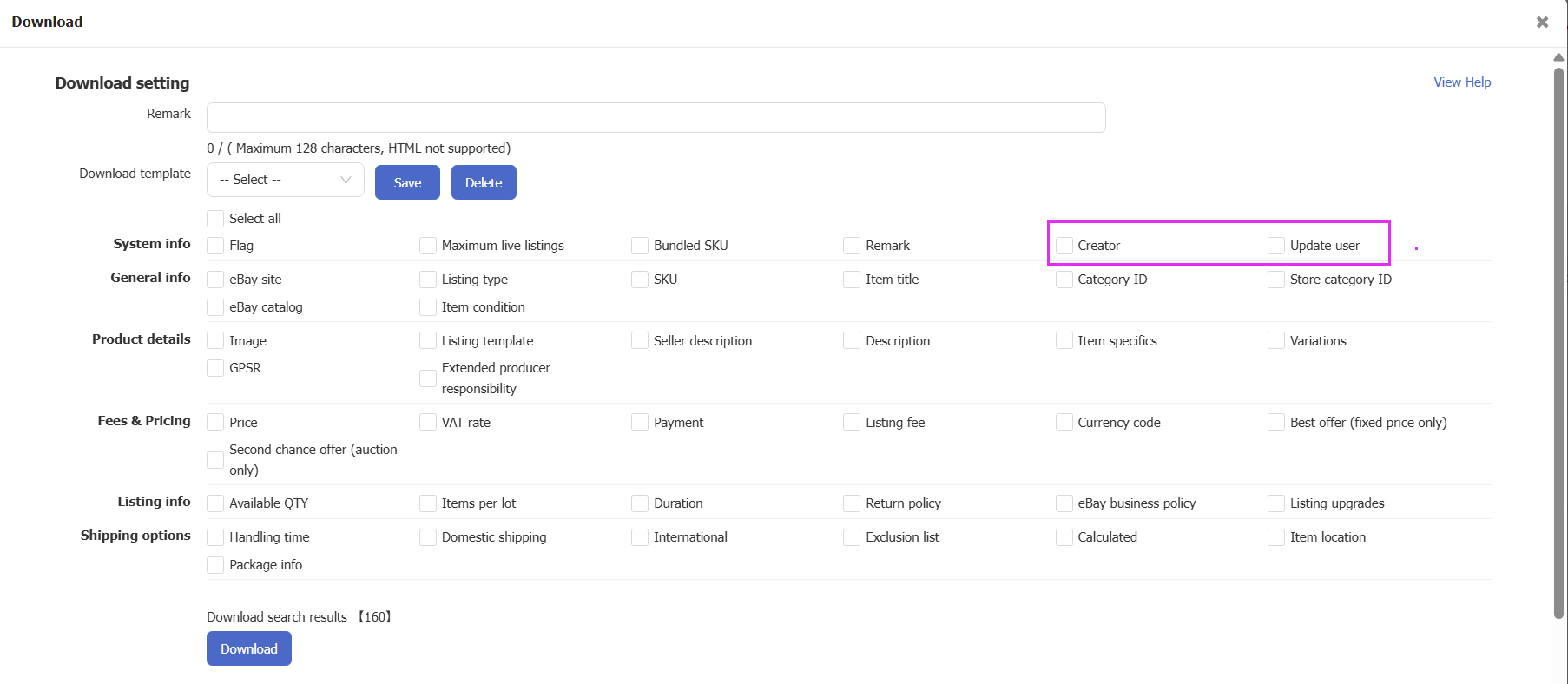
Task: Tick the Select all checkbox
Action: point(215,219)
